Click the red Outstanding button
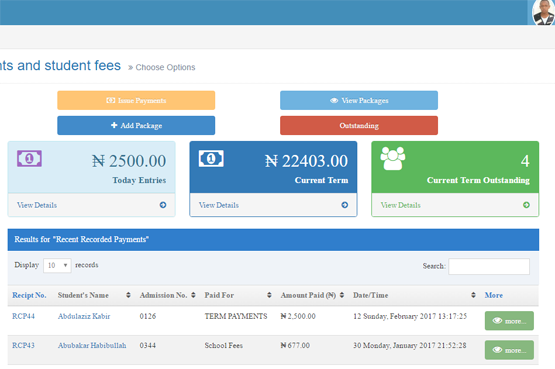Screen dimensions: 555x369 tap(359, 126)
